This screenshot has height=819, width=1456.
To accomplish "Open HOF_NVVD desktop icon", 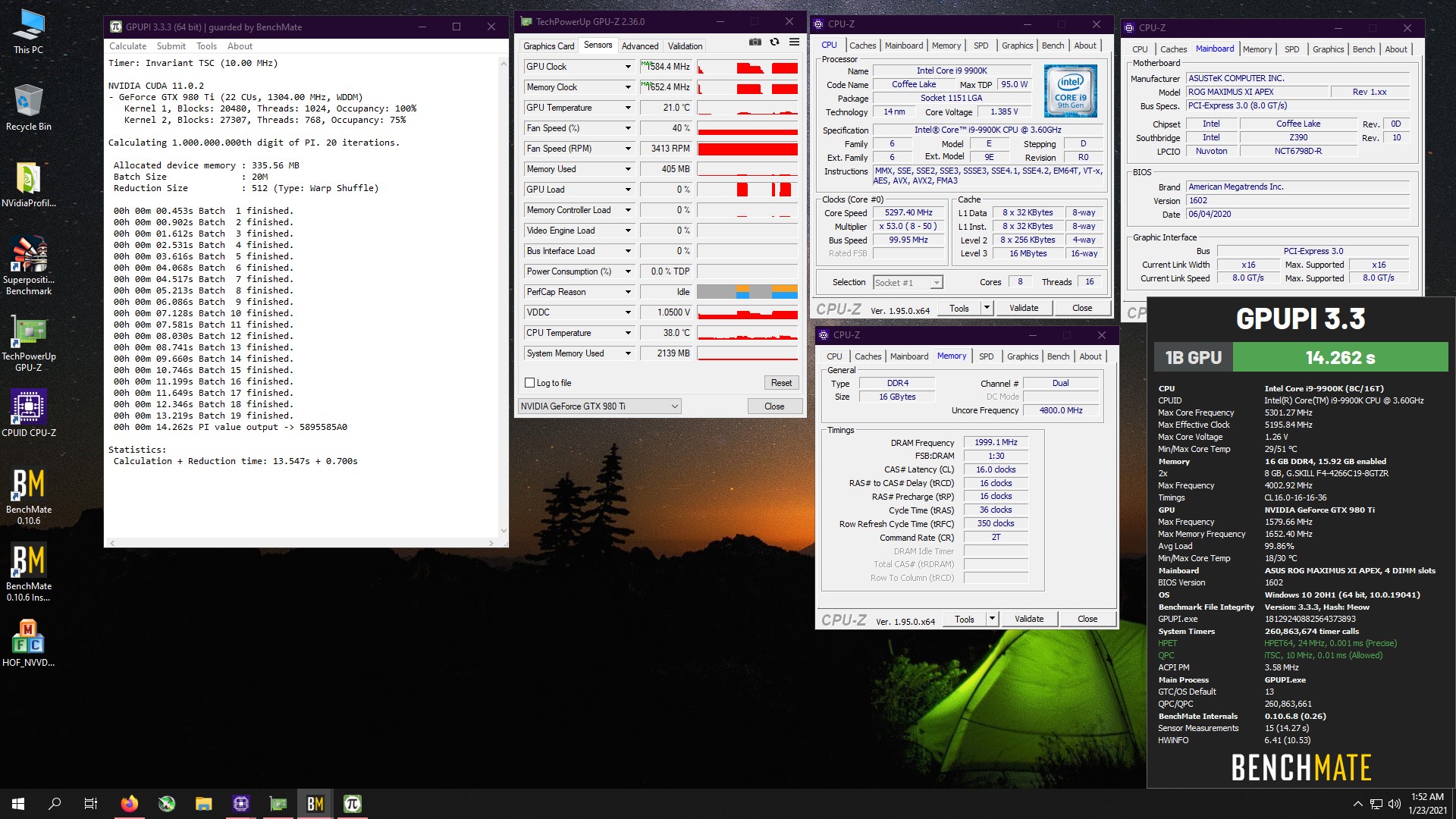I will [28, 643].
